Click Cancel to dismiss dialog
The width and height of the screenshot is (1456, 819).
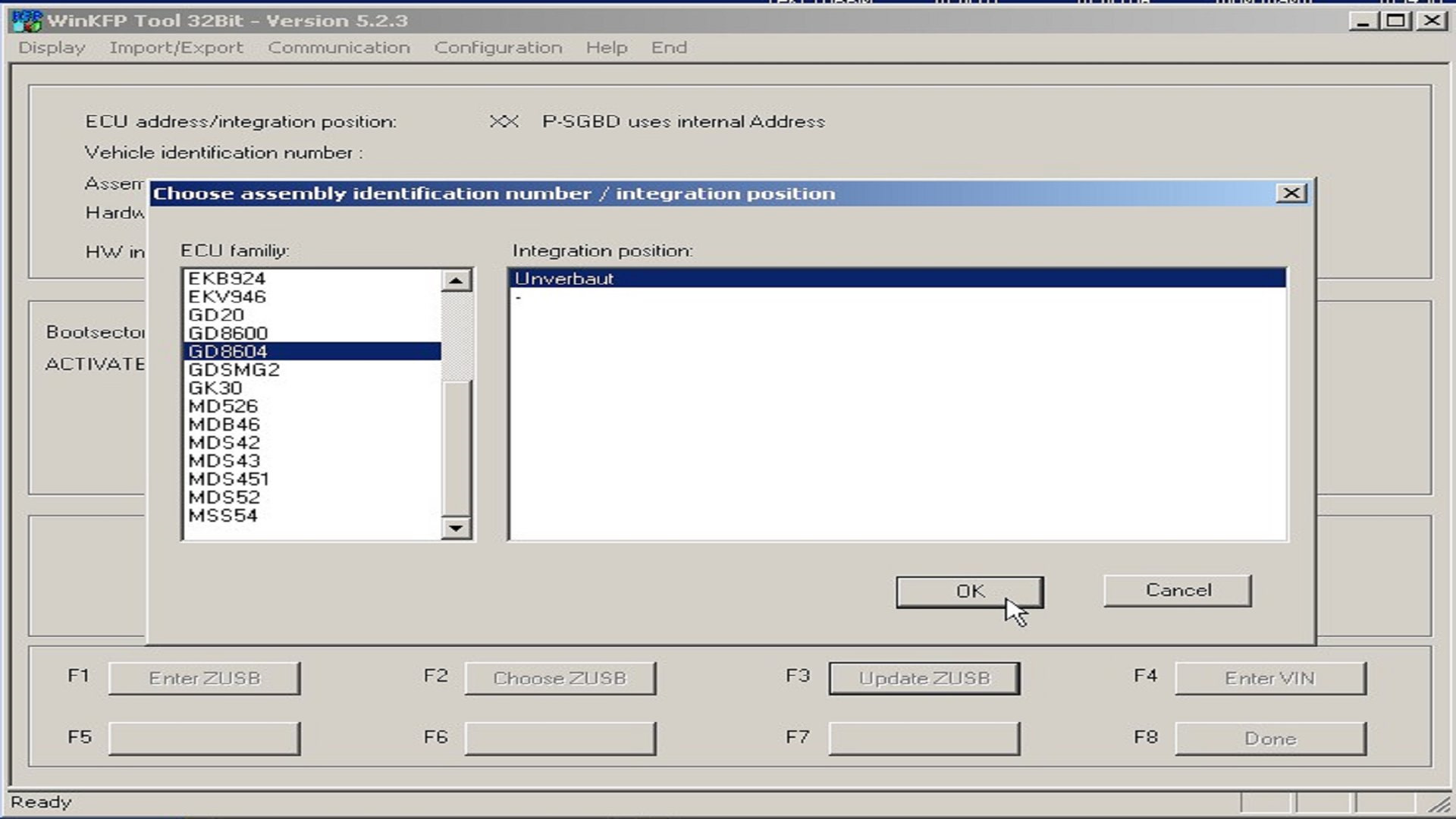[x=1178, y=590]
